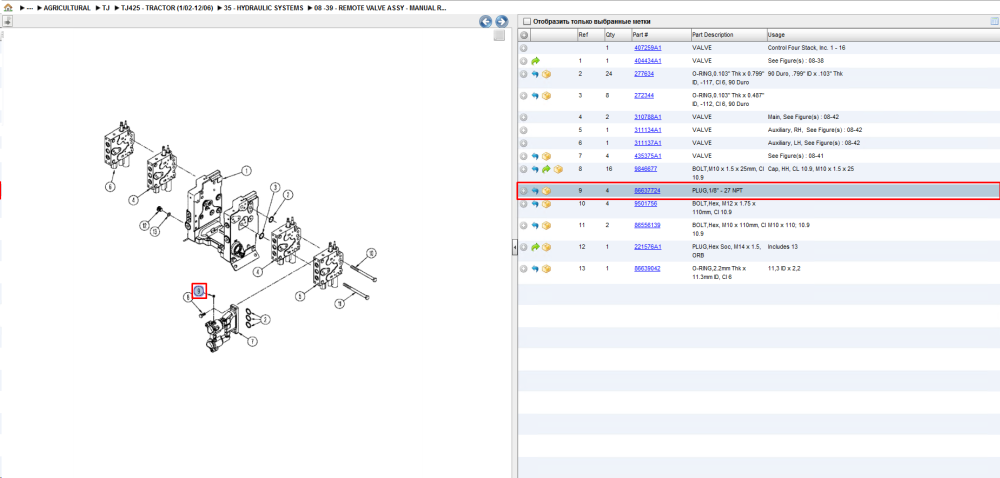Click the box icon in the 435375A1 row
This screenshot has width=1000, height=478.
(x=547, y=156)
